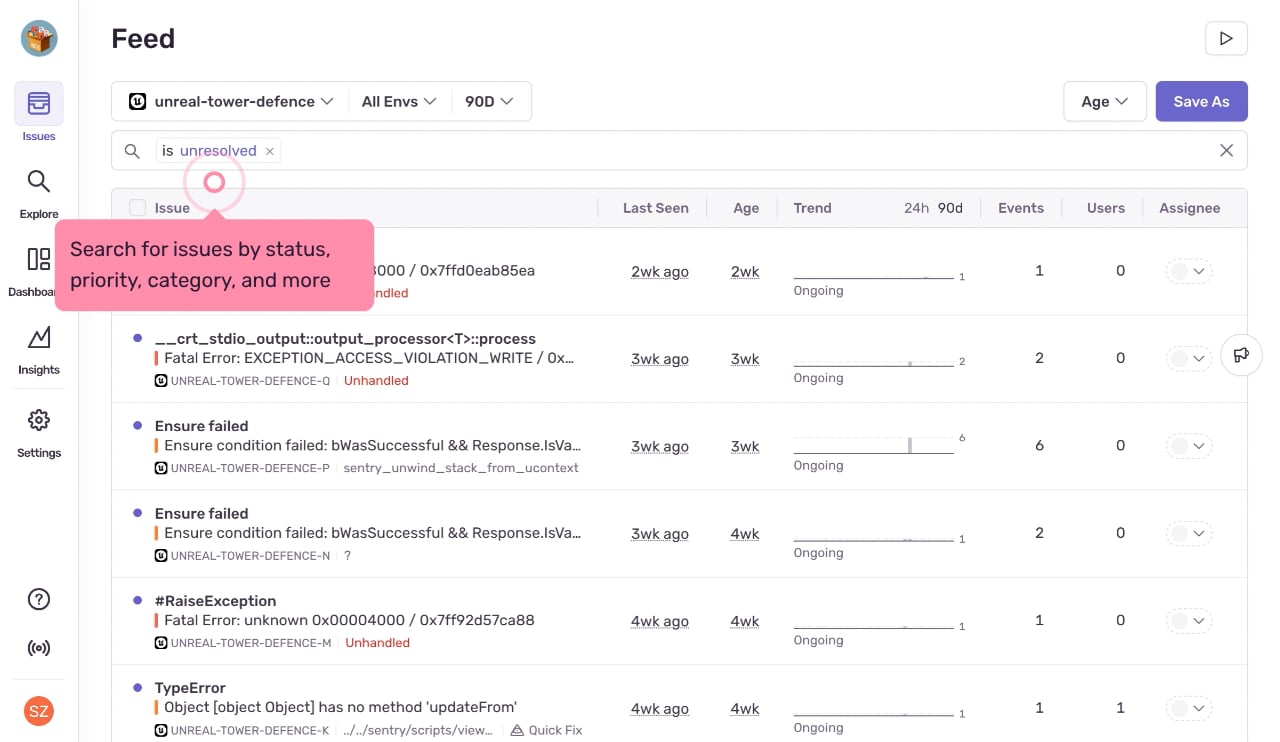Click the broadcast what's new icon
Image resolution: width=1280 pixels, height=742 pixels.
point(38,648)
